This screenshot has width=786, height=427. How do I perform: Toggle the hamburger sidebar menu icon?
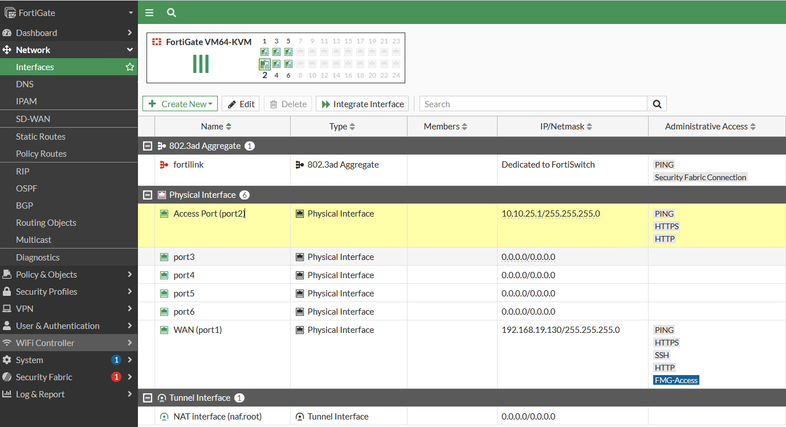149,13
